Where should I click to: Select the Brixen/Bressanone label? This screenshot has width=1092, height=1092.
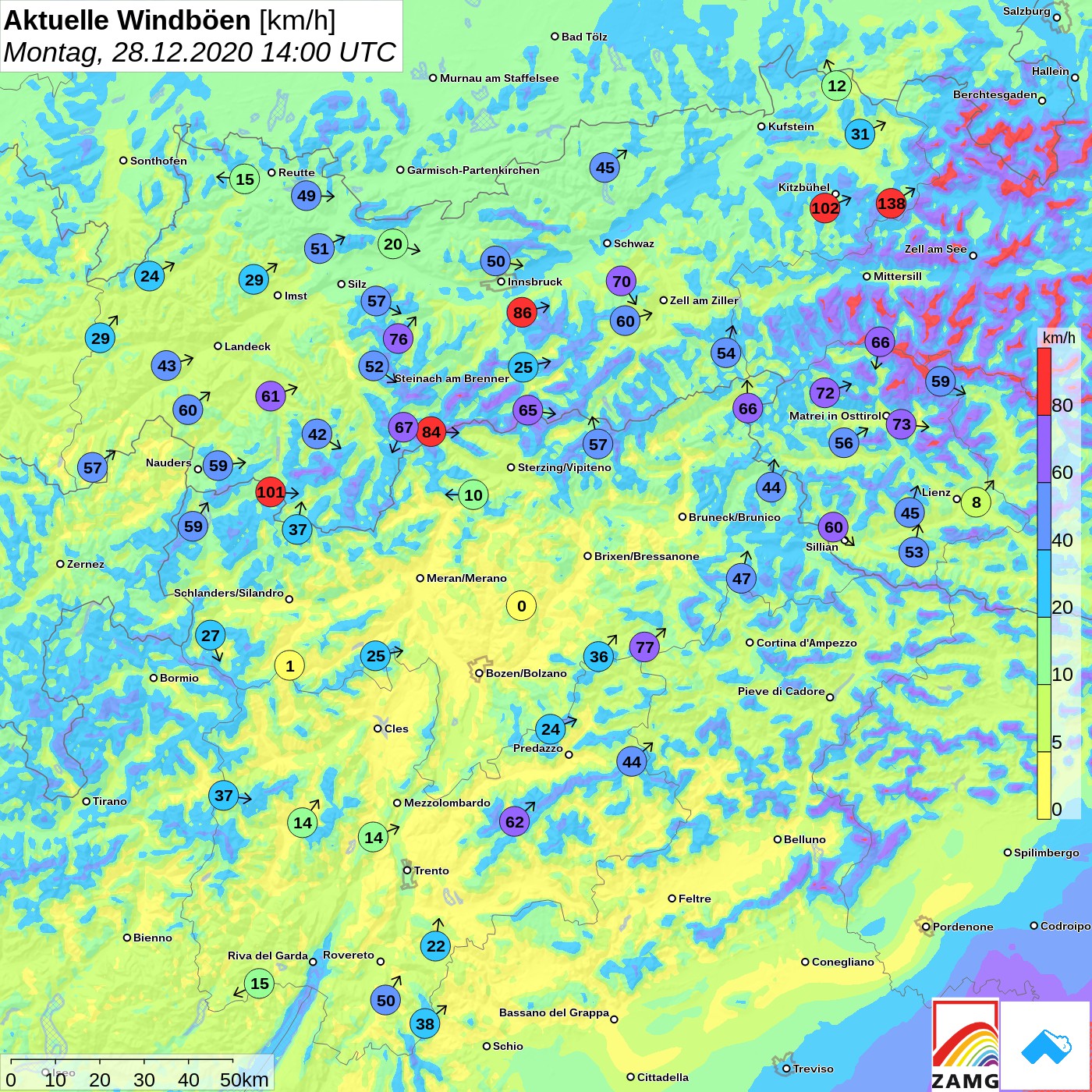coord(647,556)
